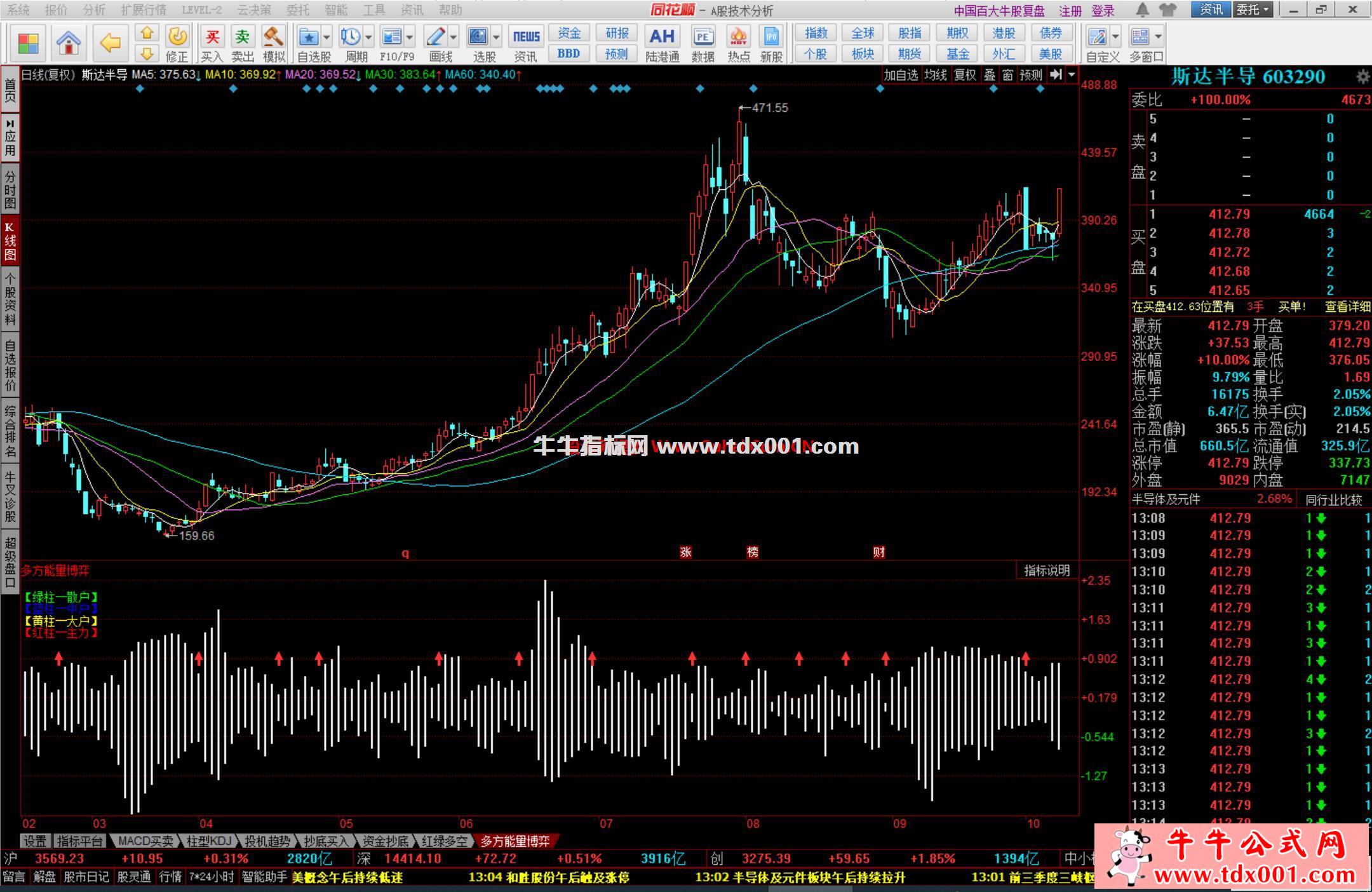Image resolution: width=1372 pixels, height=892 pixels.
Task: Click the 智能助手 status bar item
Action: pos(265,877)
